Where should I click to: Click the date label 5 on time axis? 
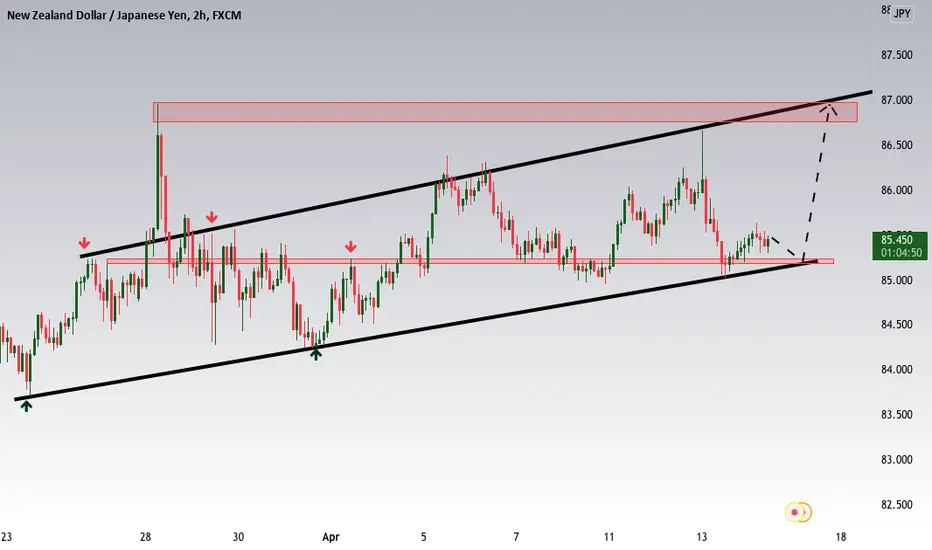point(424,537)
